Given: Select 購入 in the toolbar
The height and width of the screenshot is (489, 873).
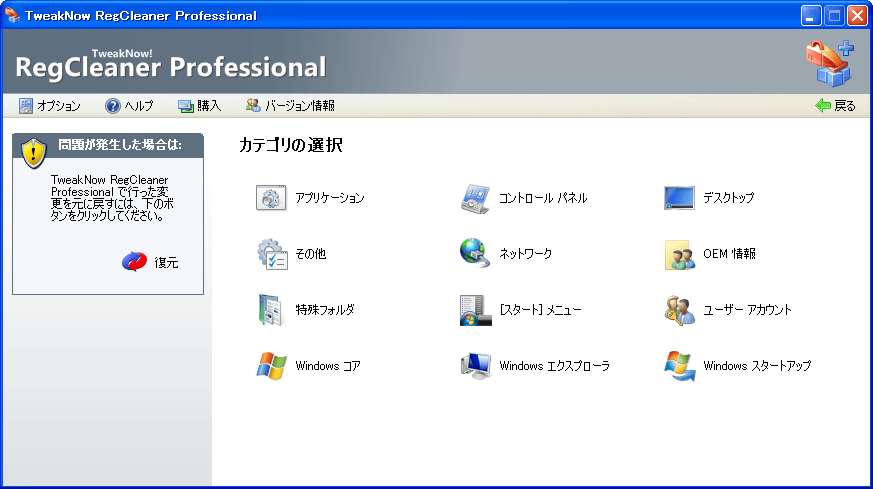Looking at the screenshot, I should 209,106.
